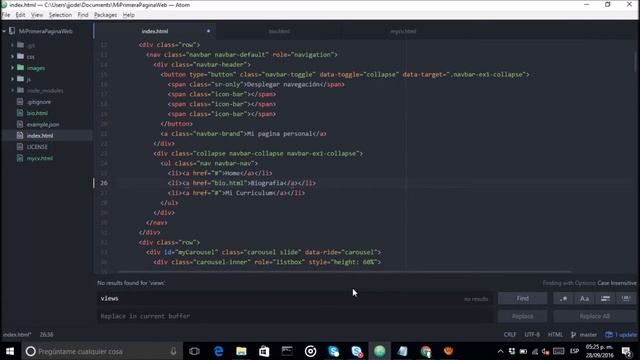Switch to the mycv.html tab
The height and width of the screenshot is (360, 640).
tap(403, 31)
